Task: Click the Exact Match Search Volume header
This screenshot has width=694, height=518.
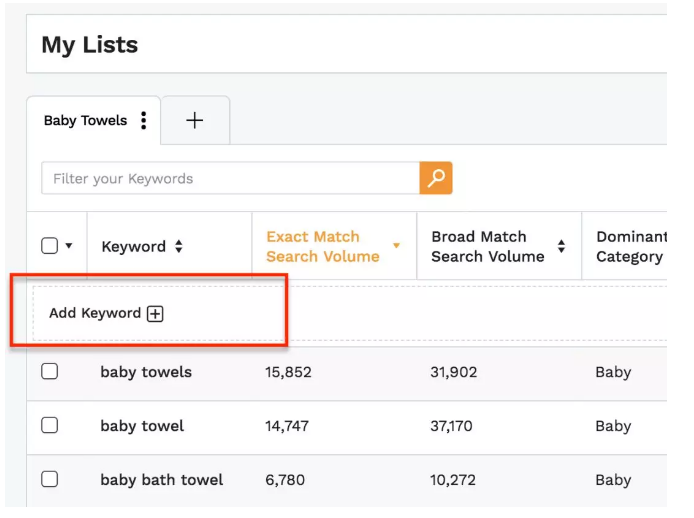Action: (322, 246)
